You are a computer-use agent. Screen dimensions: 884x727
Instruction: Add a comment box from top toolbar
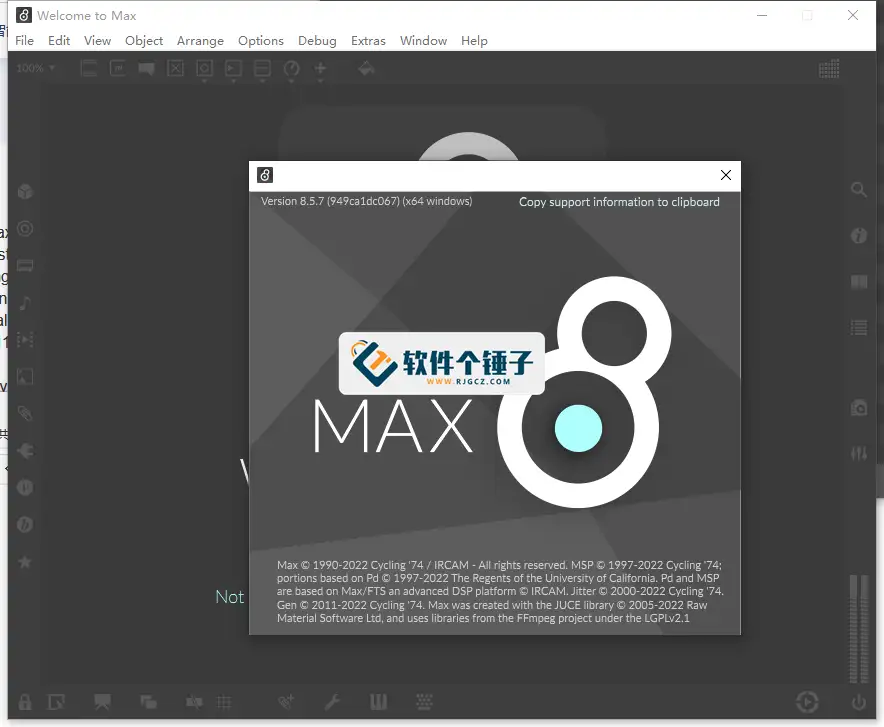(147, 69)
